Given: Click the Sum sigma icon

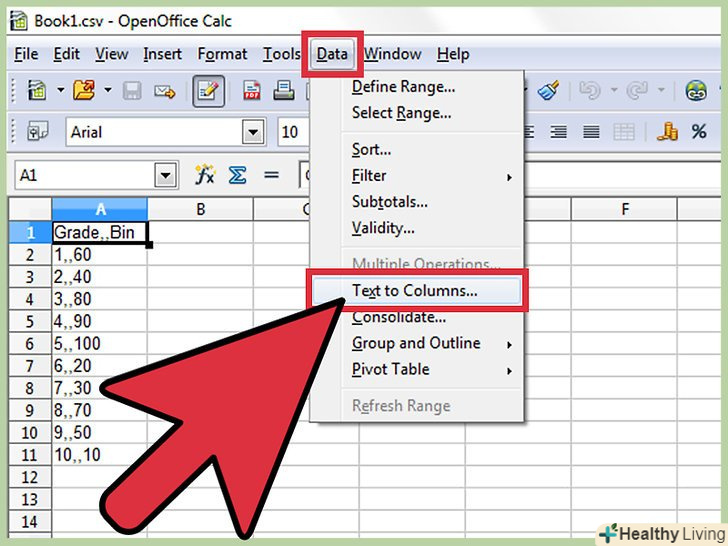Looking at the screenshot, I should click(x=237, y=176).
